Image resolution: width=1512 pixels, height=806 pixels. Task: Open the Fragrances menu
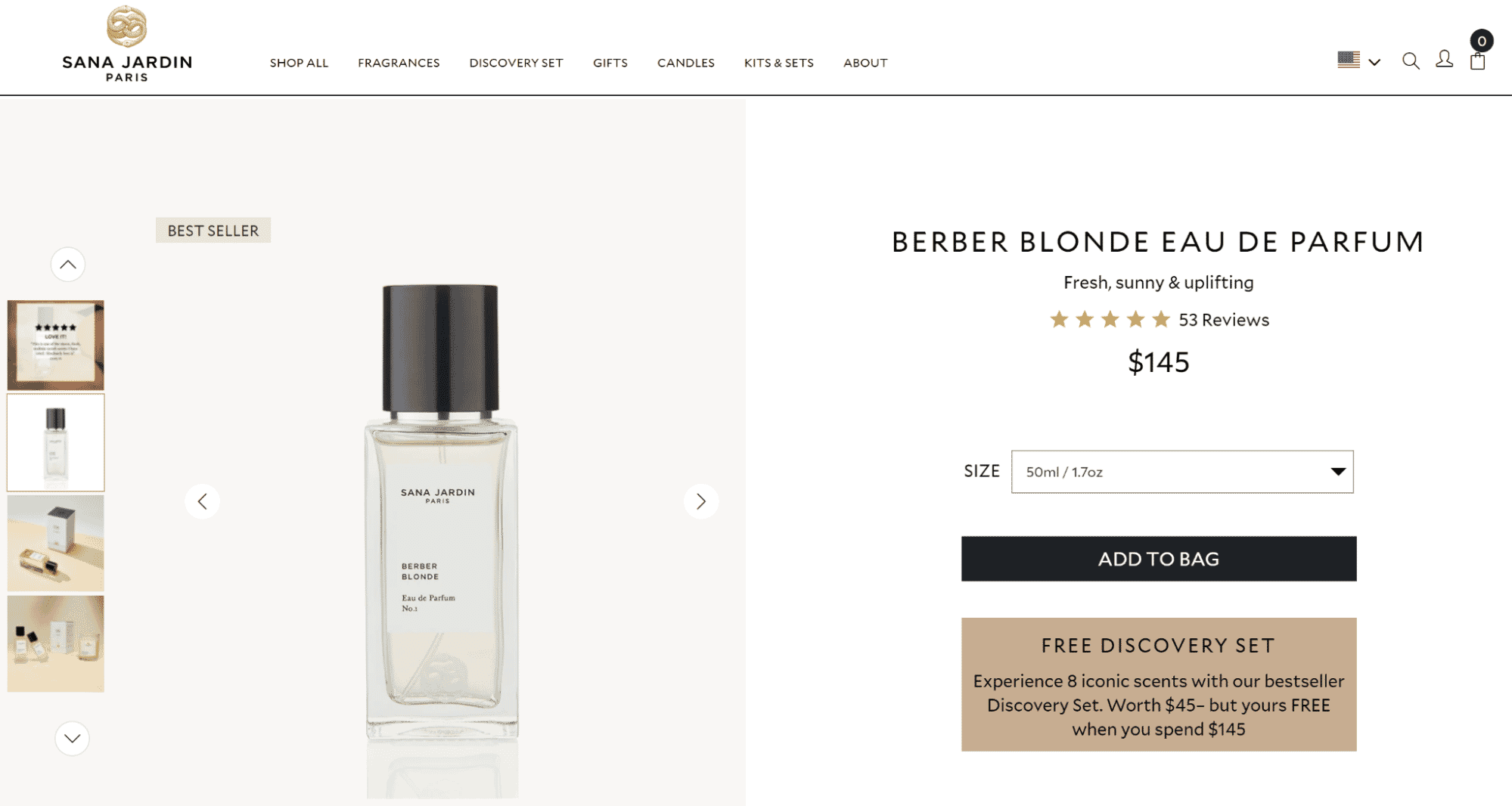[399, 63]
